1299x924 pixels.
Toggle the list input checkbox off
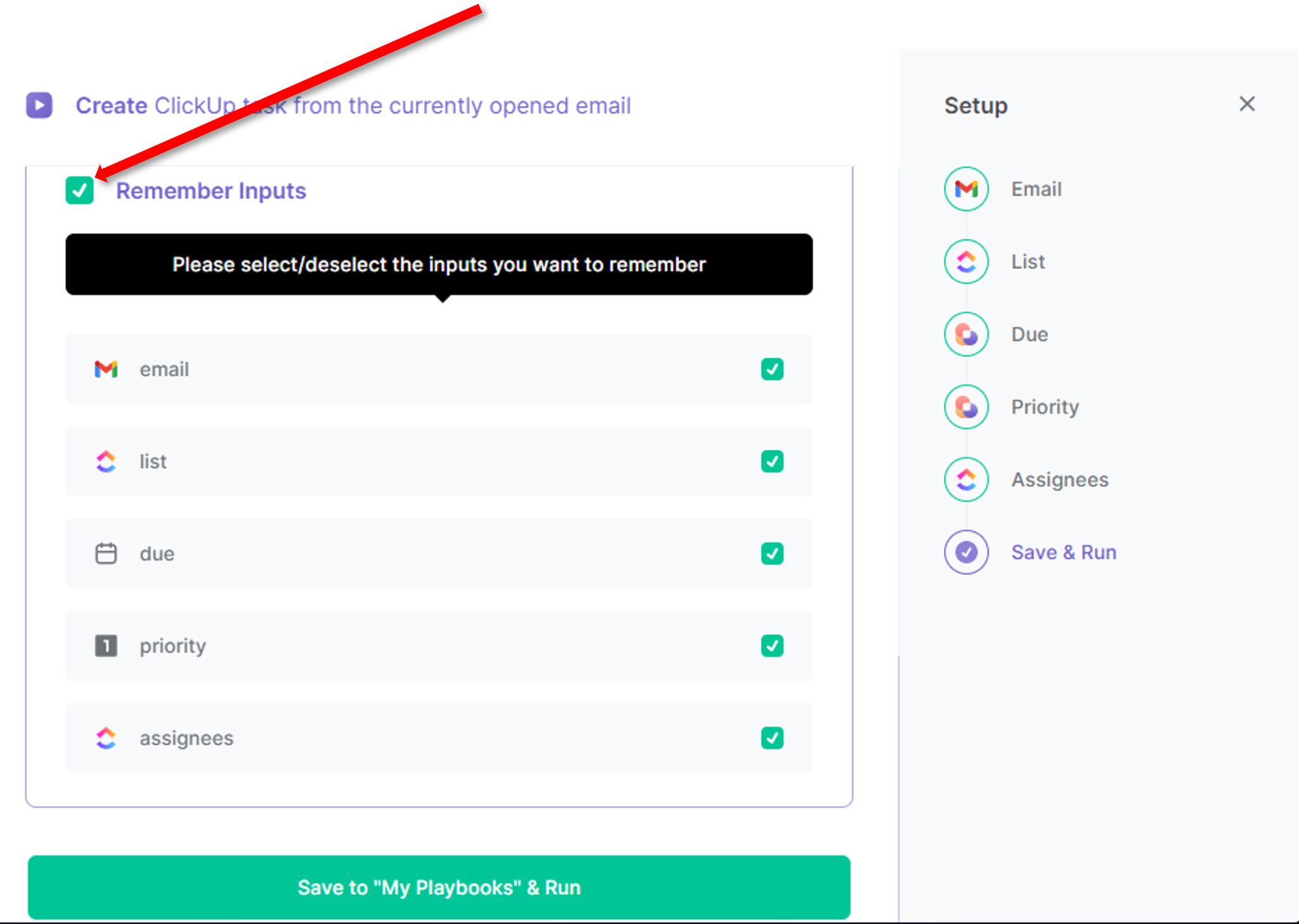[x=772, y=462]
